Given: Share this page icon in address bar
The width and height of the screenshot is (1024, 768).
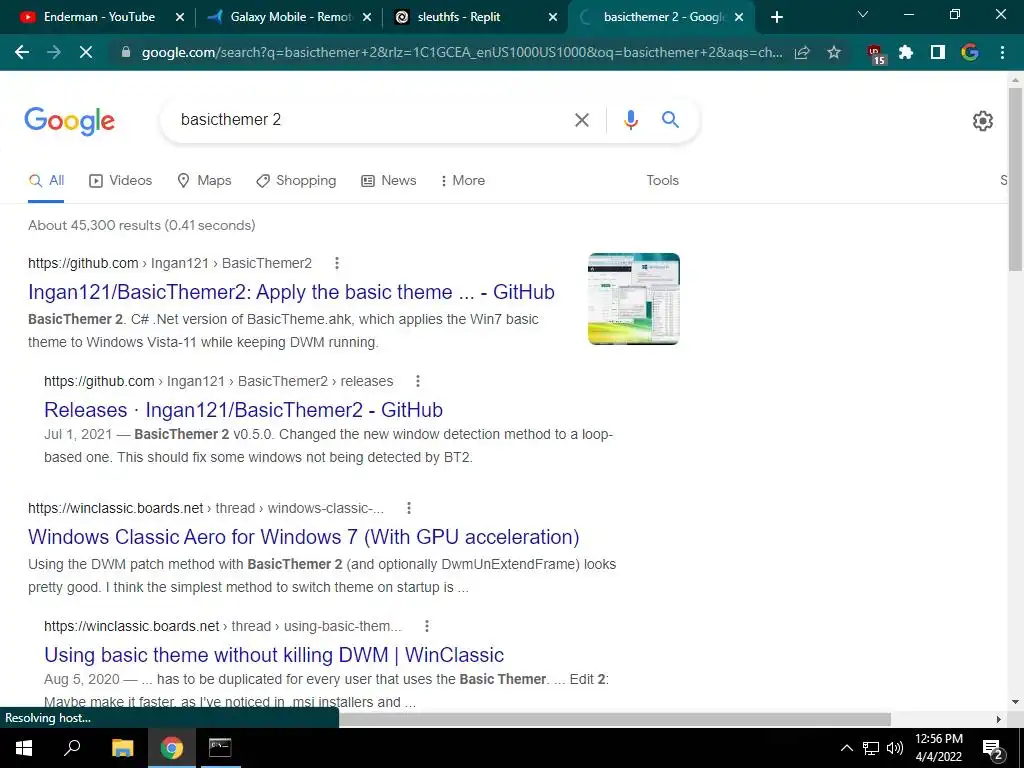Looking at the screenshot, I should click(x=802, y=52).
